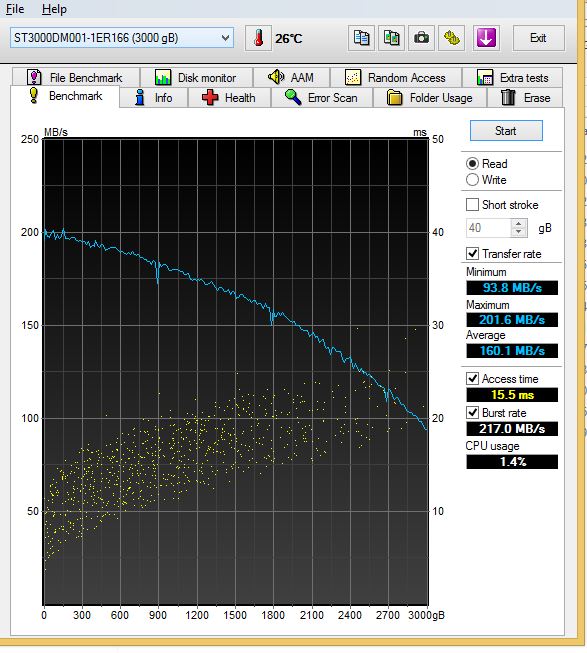Disable the Access time checkbox
The image size is (587, 653).
tap(472, 379)
